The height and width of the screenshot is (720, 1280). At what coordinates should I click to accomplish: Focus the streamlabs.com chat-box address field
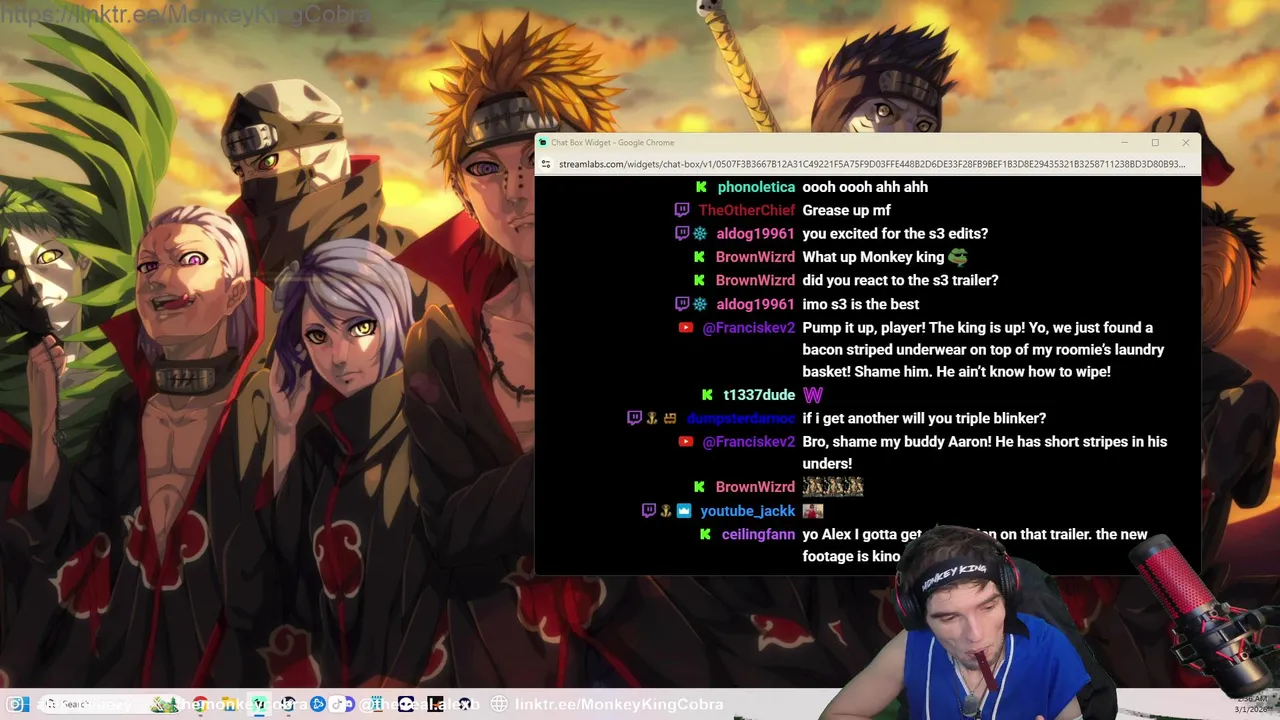(x=871, y=164)
